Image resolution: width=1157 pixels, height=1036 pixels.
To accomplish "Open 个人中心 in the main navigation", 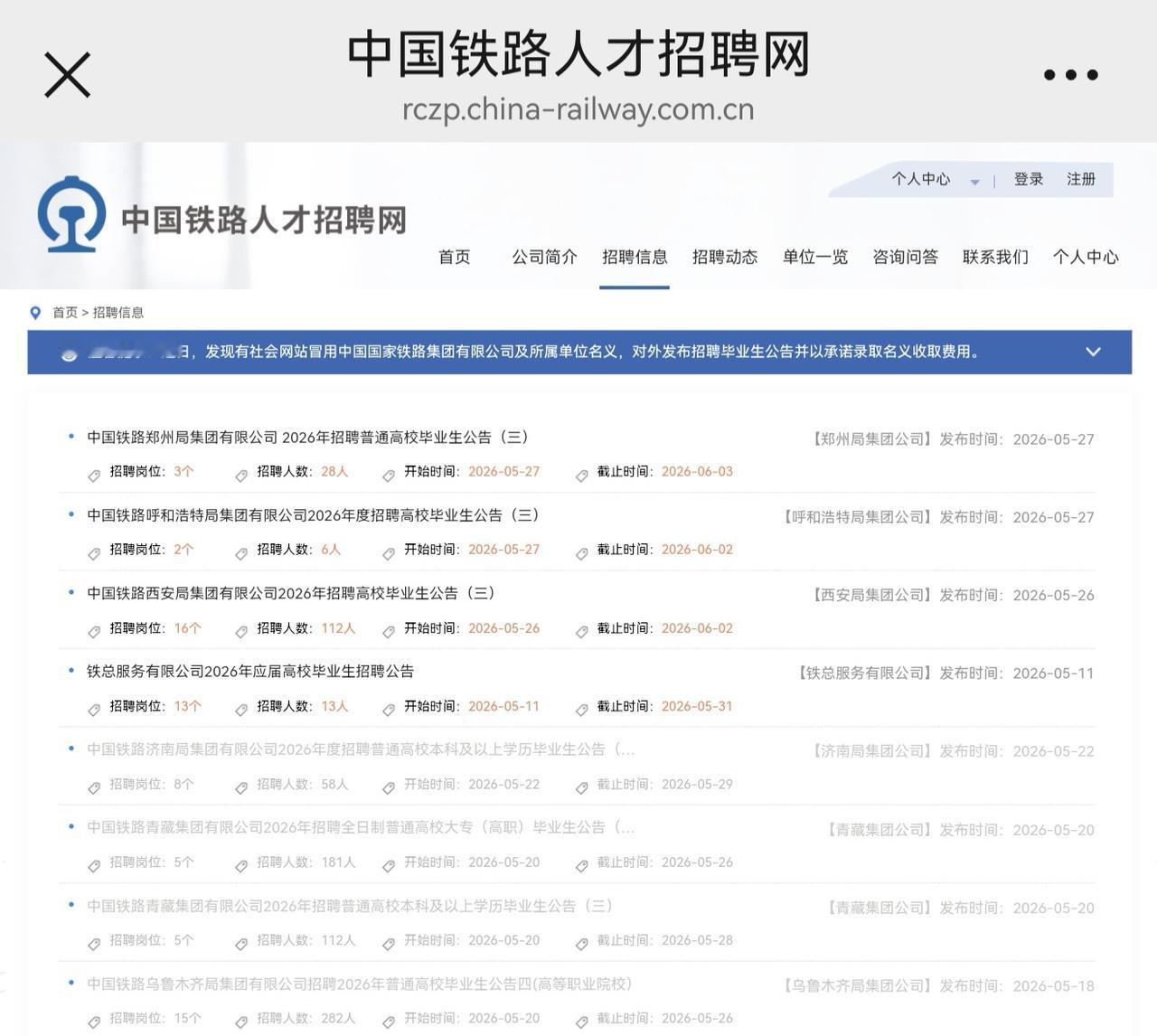I will point(1086,257).
